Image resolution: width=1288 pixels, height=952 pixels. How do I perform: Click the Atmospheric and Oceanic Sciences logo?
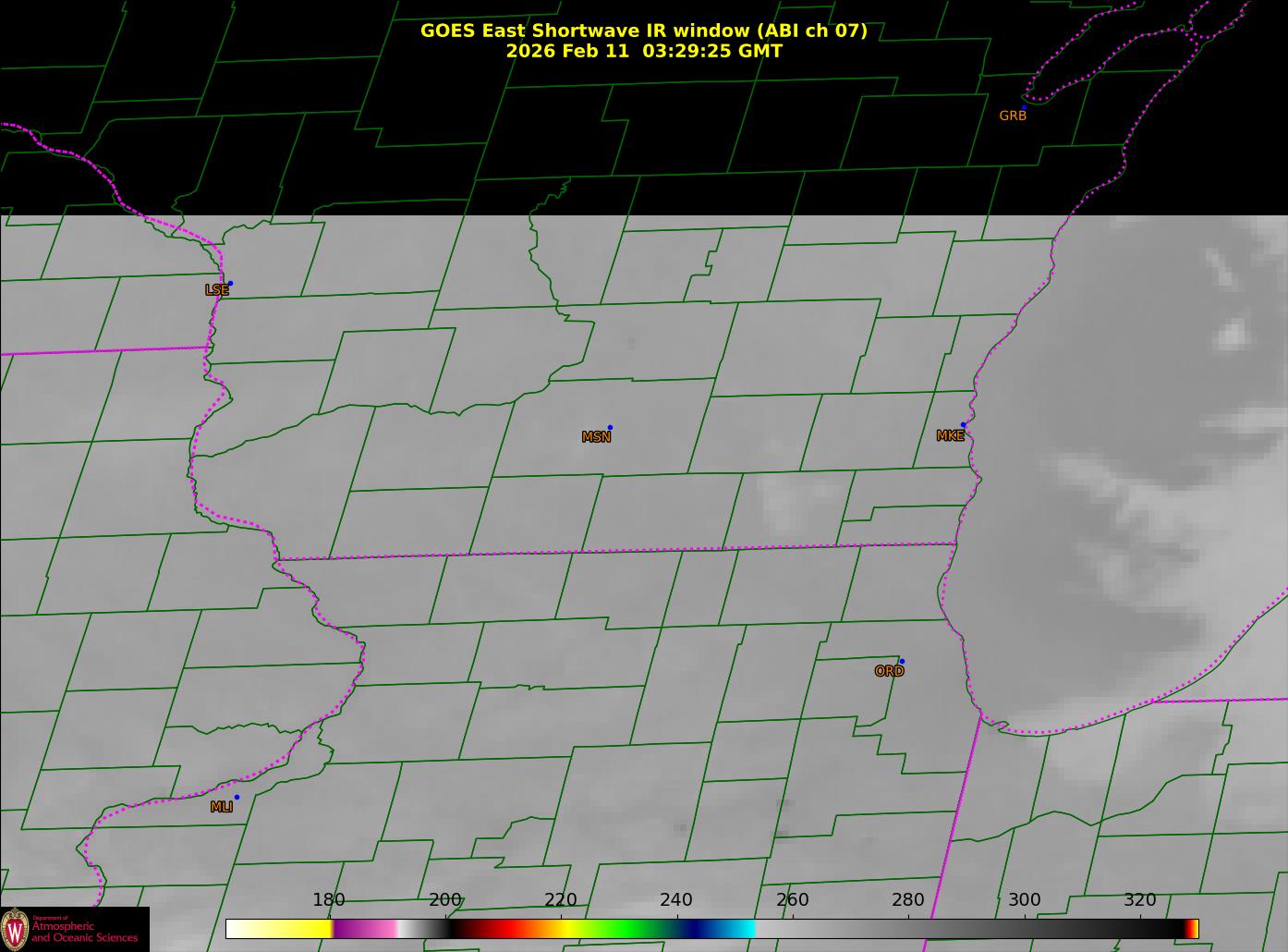click(75, 929)
